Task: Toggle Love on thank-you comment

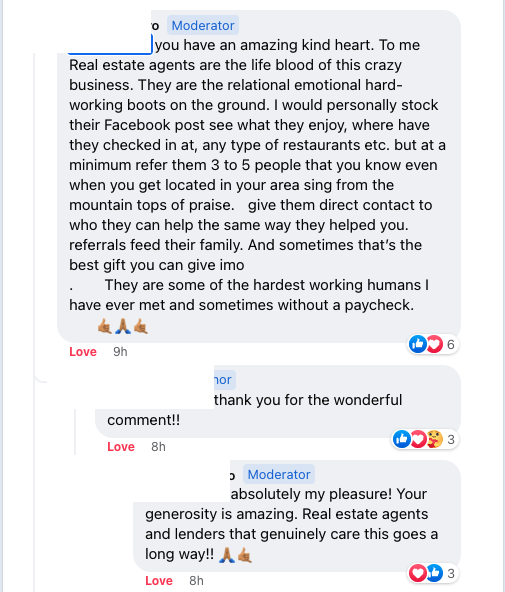Action: pos(121,447)
